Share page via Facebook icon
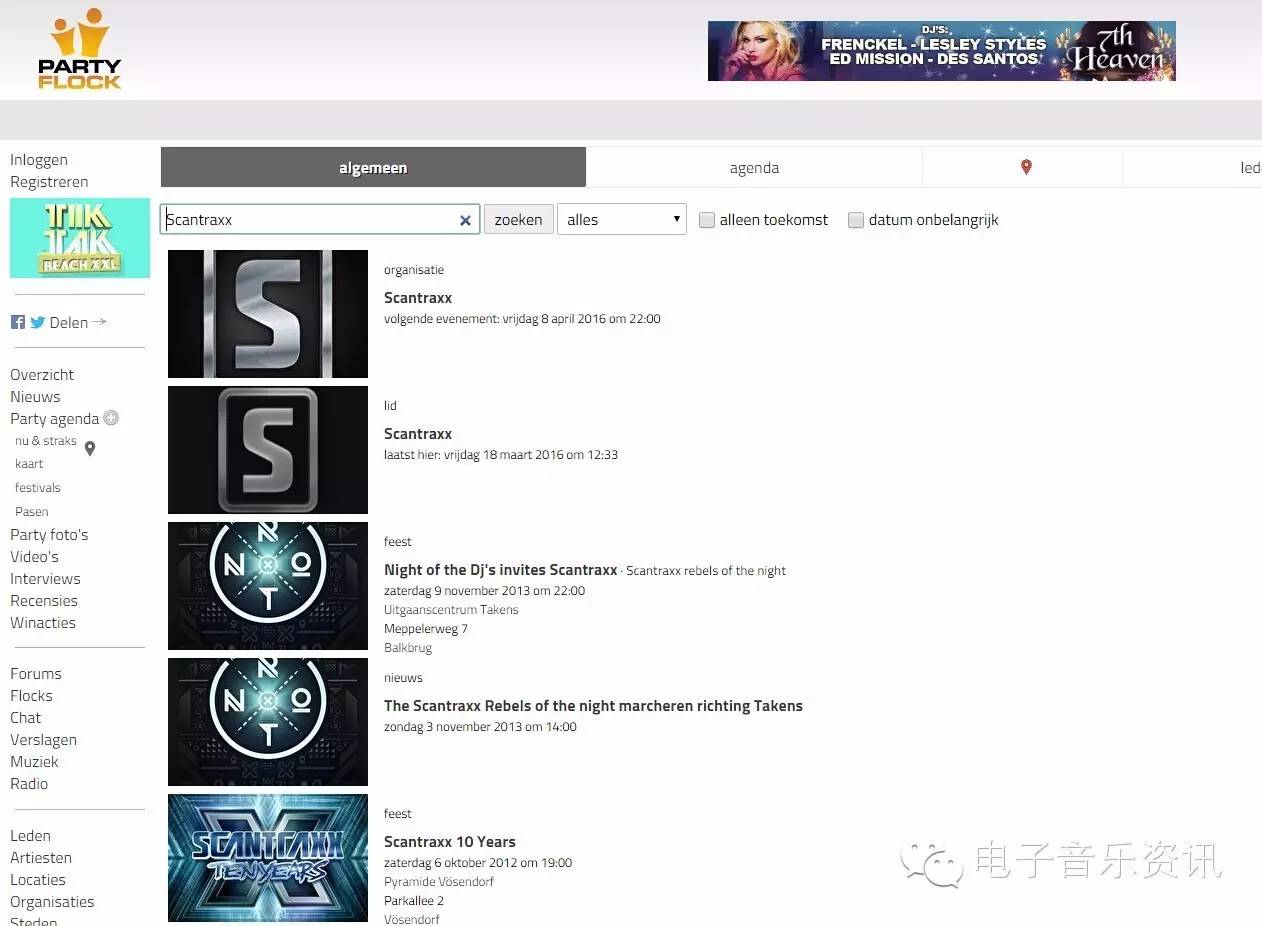The width and height of the screenshot is (1262, 926). click(x=18, y=322)
